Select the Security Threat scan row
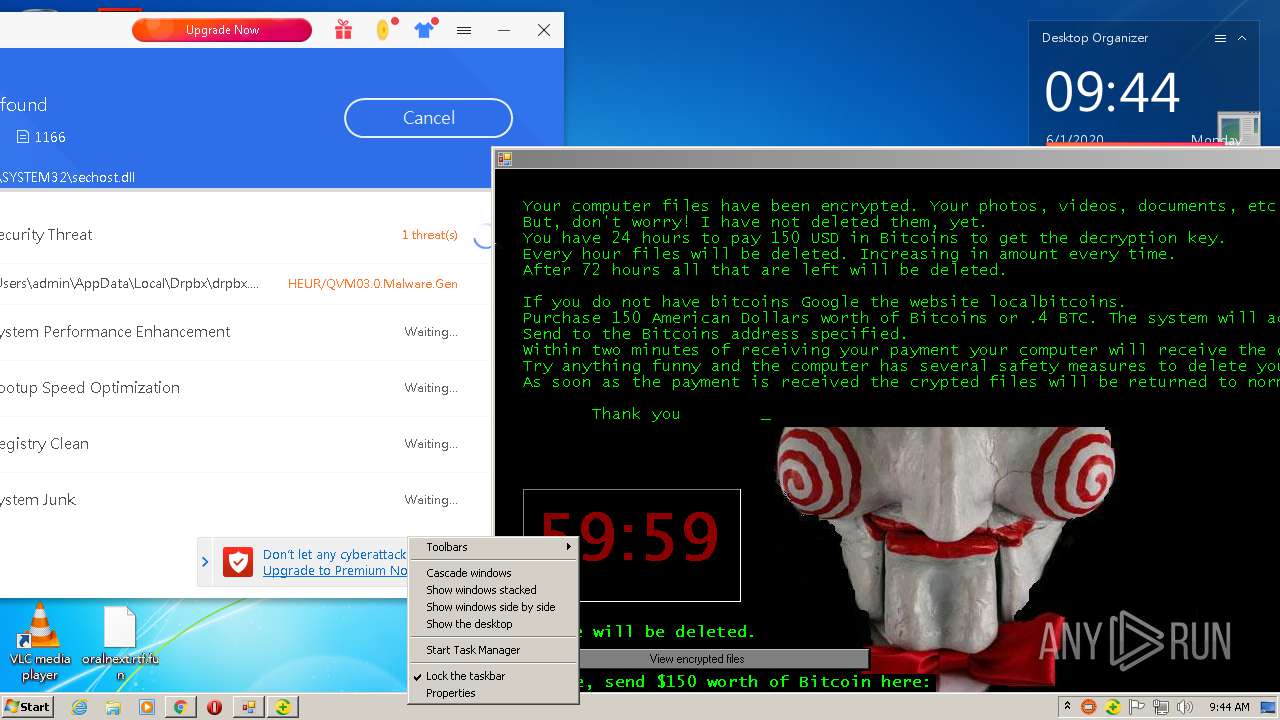The image size is (1280, 720). tap(247, 235)
